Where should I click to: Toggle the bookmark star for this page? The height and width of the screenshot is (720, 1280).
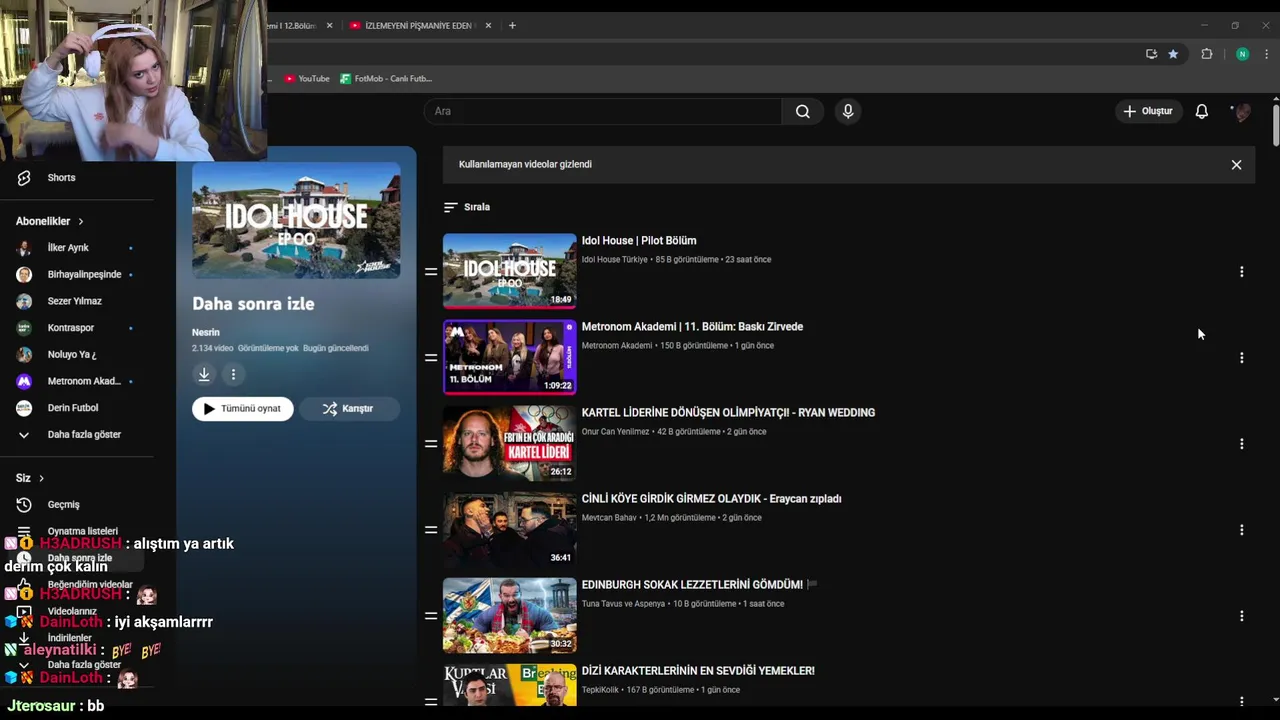[1173, 54]
